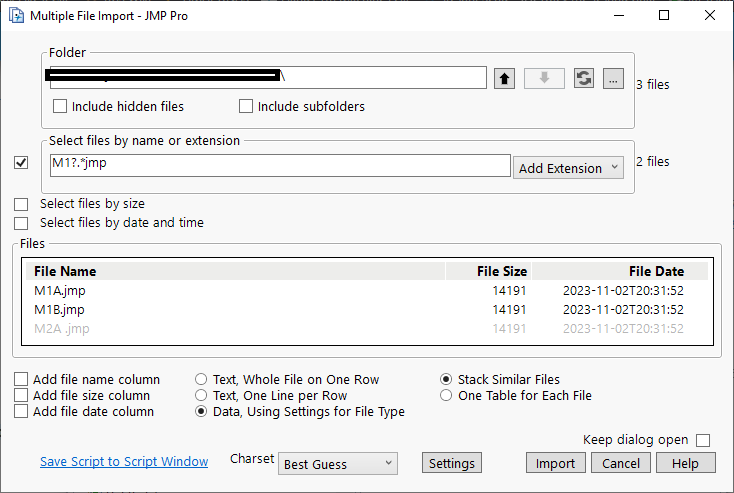Enable Include hidden files checkbox
Image resolution: width=734 pixels, height=493 pixels.
(x=61, y=106)
